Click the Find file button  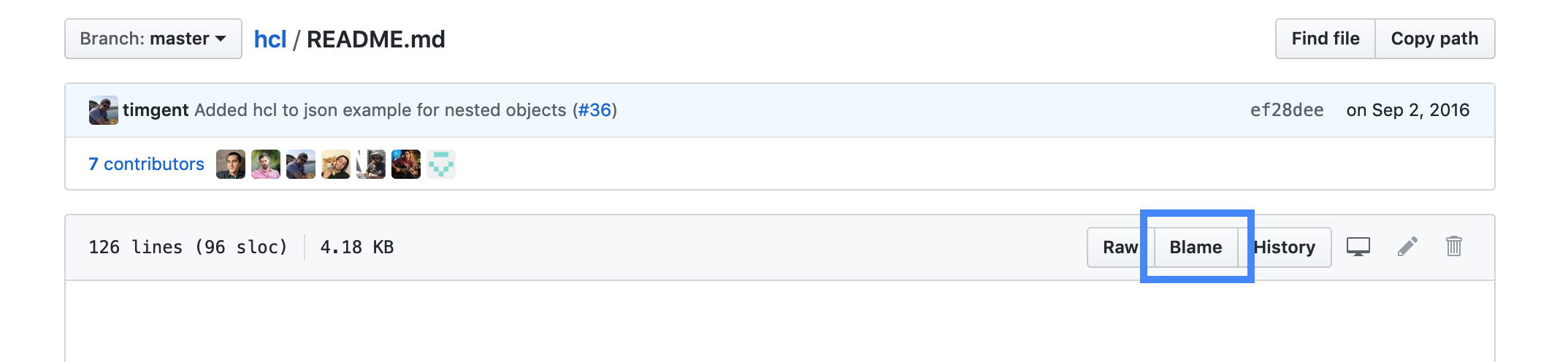1325,39
